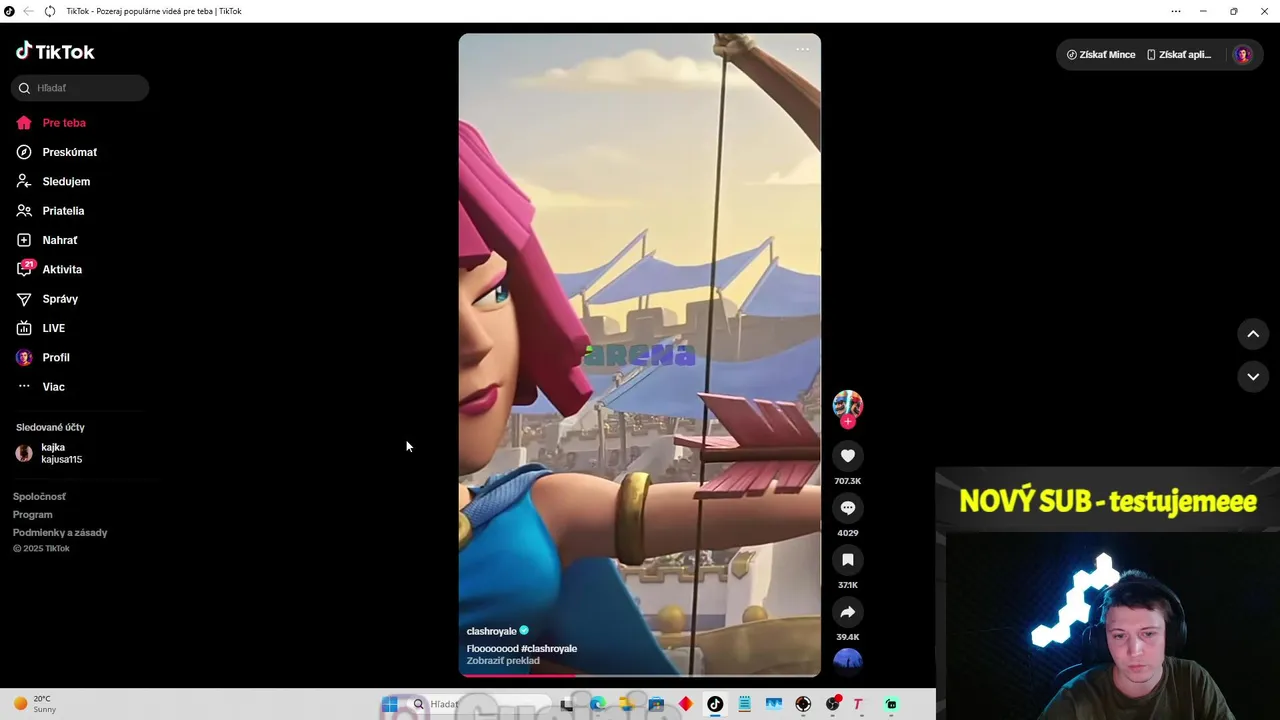Screen dimensions: 1280x720
Task: Open Microsoft Store from taskbar
Action: coord(656,704)
